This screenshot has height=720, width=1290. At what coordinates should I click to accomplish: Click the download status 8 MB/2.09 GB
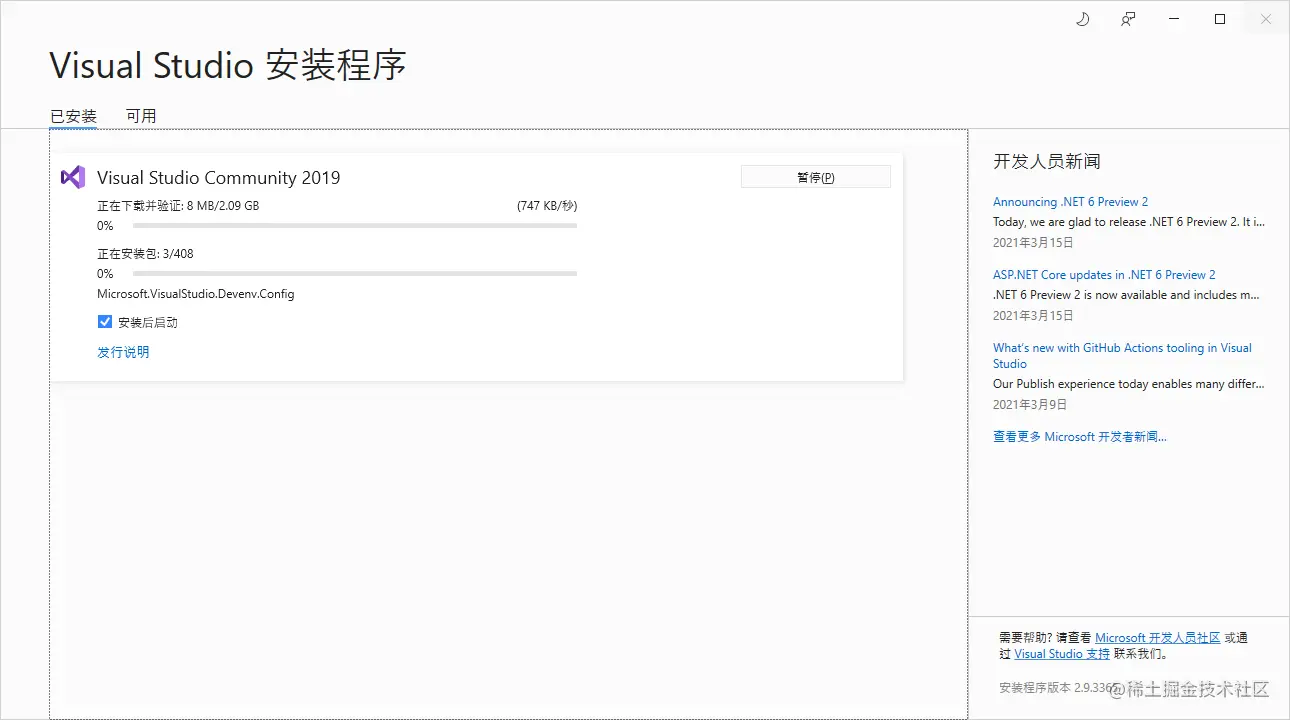[x=178, y=206]
